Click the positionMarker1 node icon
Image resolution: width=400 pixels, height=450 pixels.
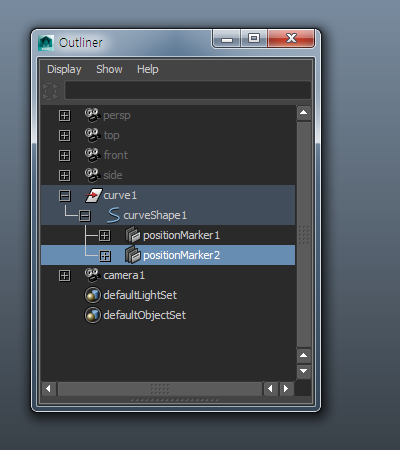click(133, 235)
